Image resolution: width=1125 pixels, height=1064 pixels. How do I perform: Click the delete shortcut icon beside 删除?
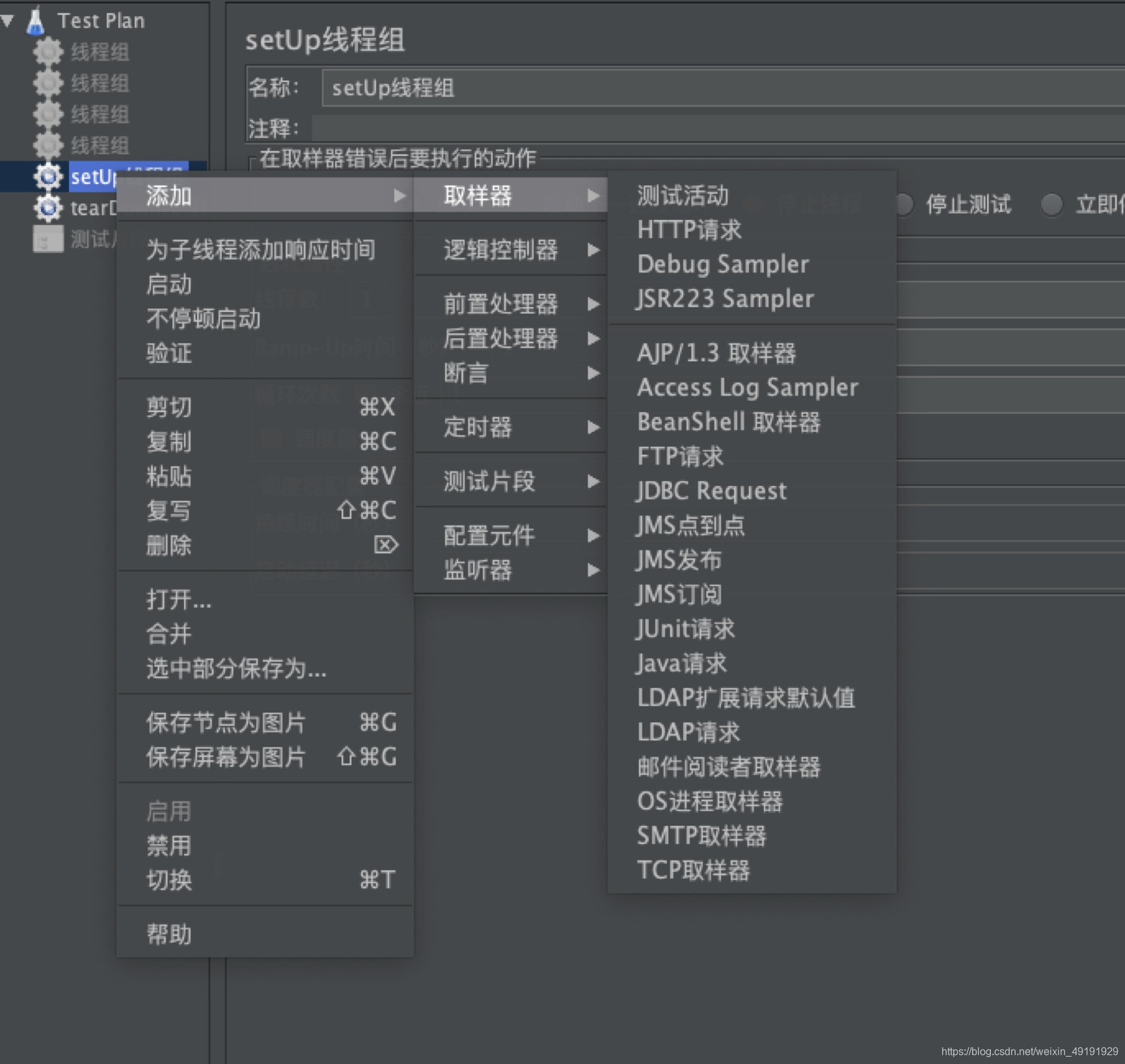coord(386,544)
